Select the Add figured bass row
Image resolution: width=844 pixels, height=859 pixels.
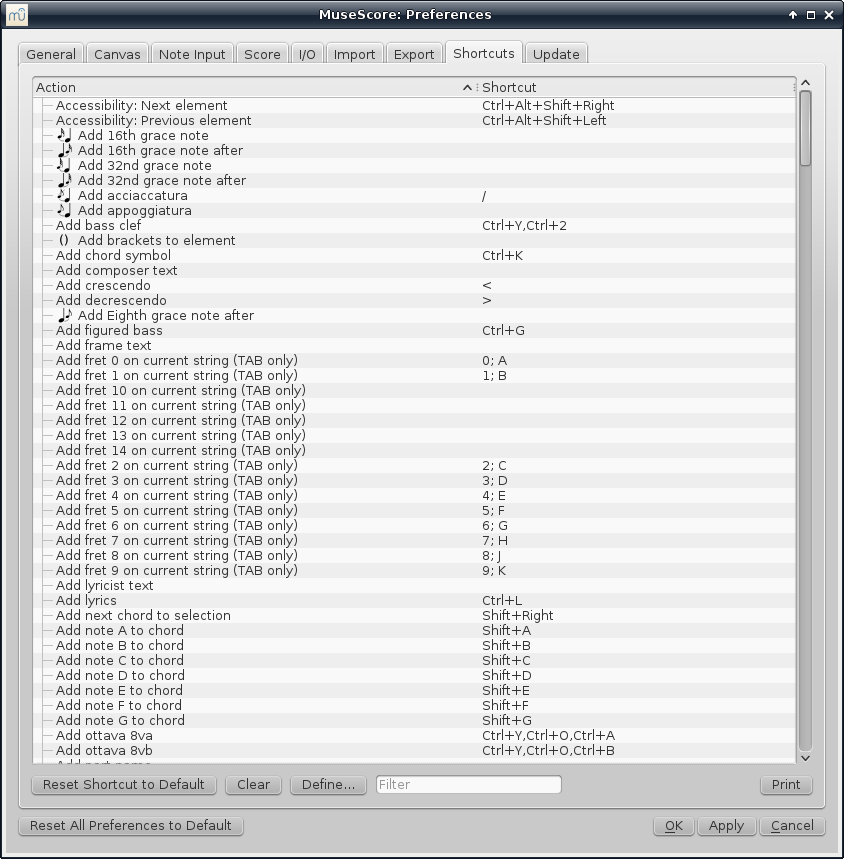coord(414,330)
